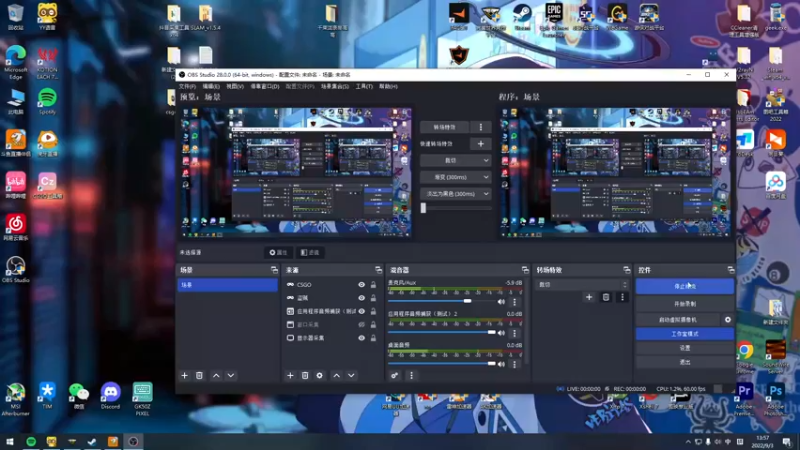Click the 转场特效 transition button between previews
Image resolution: width=800 pixels, height=450 pixels.
444,127
